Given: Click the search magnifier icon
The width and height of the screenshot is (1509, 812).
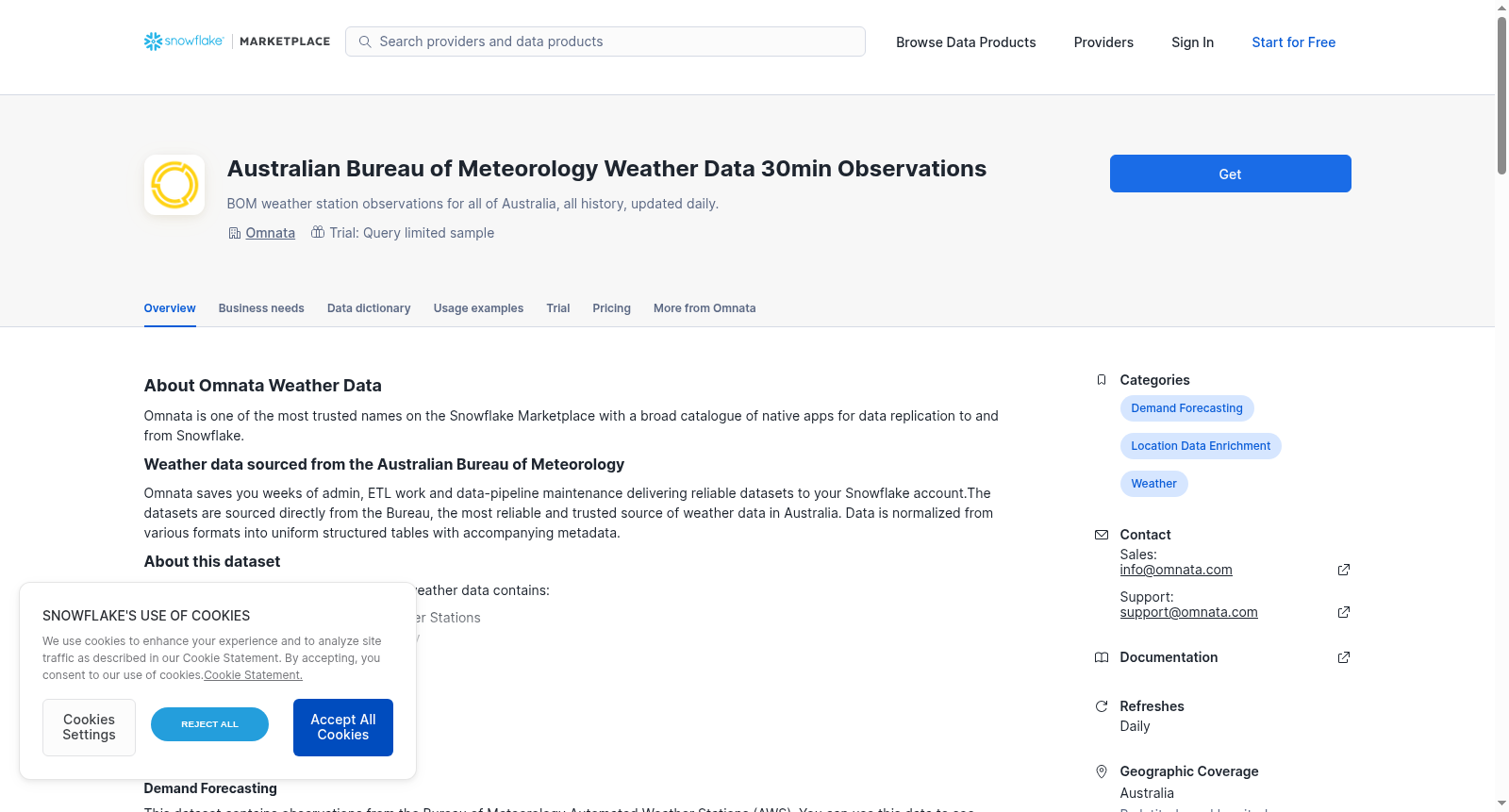Looking at the screenshot, I should click(x=365, y=41).
